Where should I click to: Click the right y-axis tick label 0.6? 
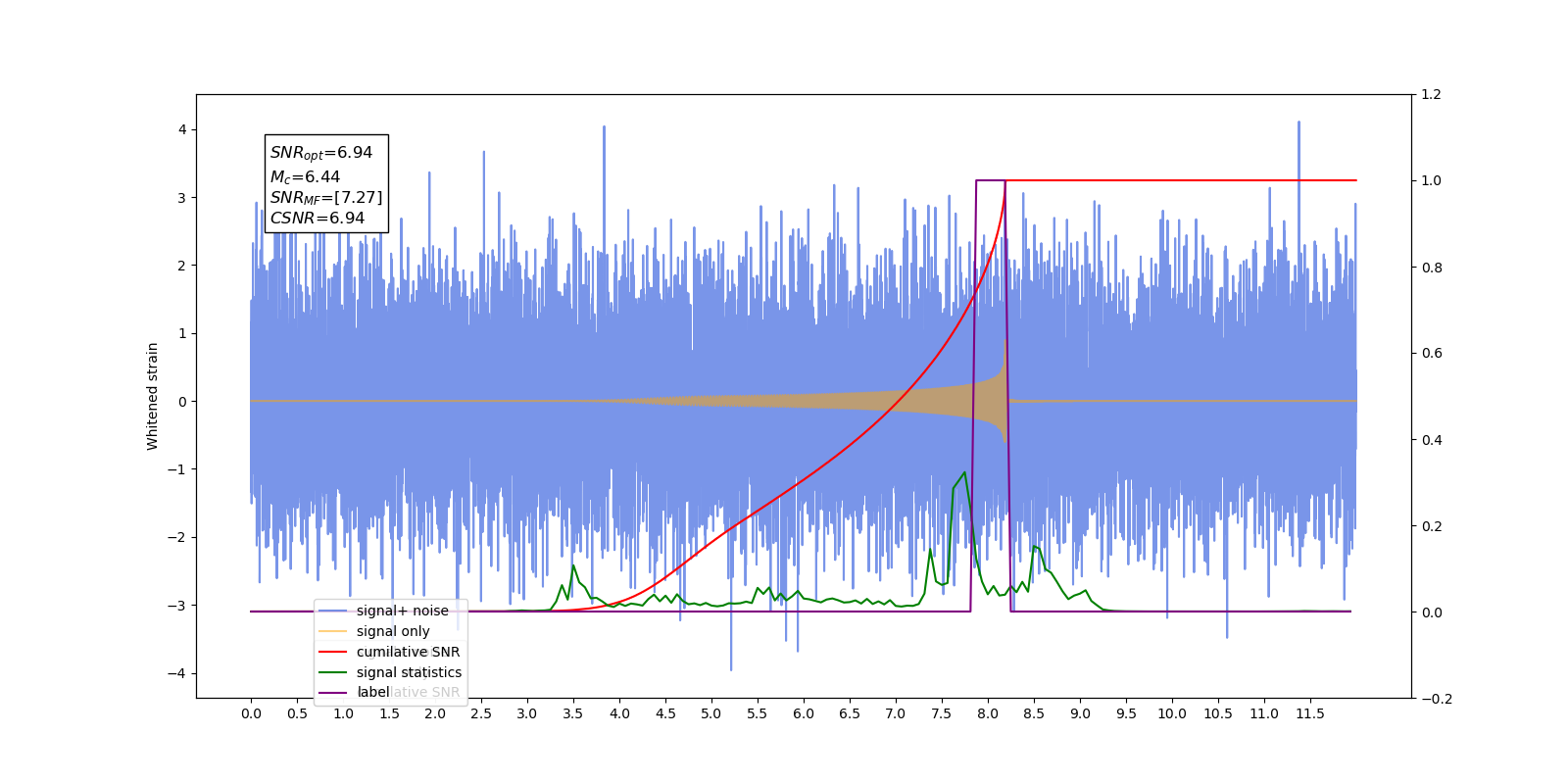(1432, 354)
